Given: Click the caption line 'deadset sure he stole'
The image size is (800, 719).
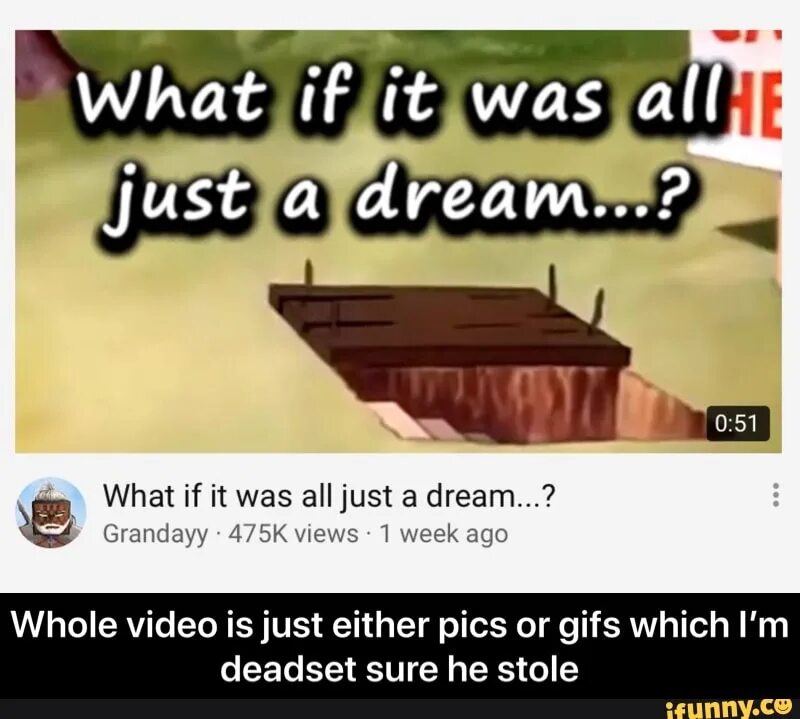Looking at the screenshot, I should click(x=399, y=668).
